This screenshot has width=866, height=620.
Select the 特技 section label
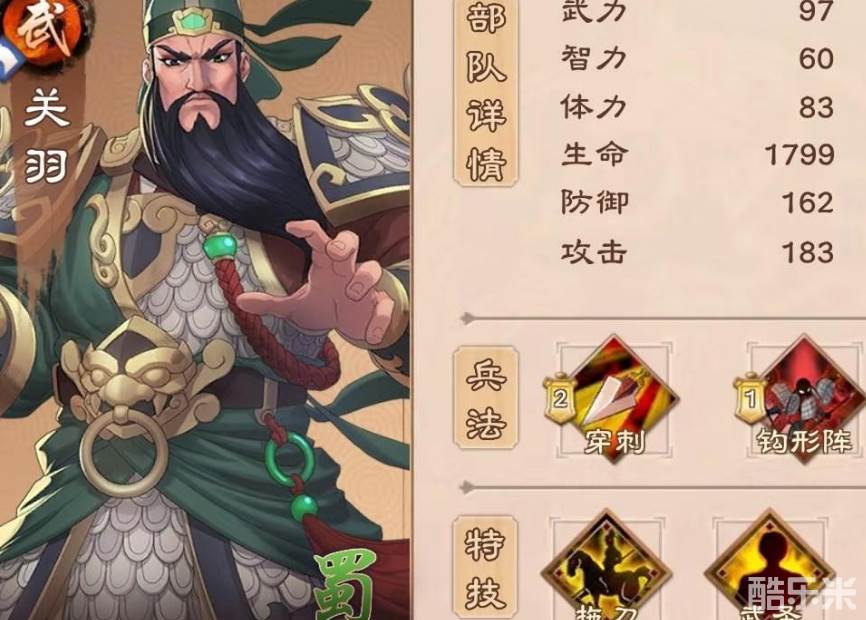pyautogui.click(x=485, y=568)
